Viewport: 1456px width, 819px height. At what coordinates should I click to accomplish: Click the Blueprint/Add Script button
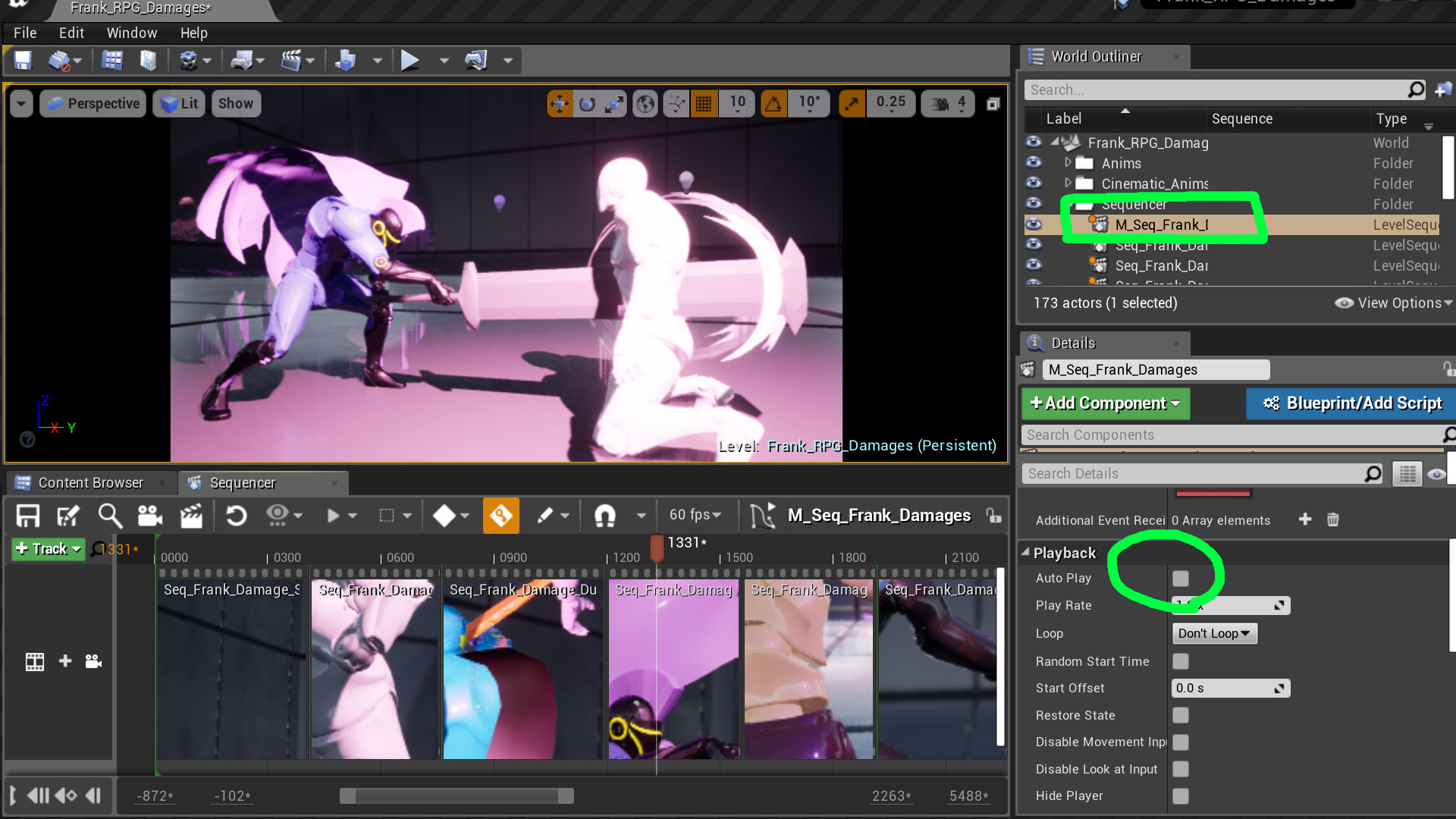[1352, 403]
